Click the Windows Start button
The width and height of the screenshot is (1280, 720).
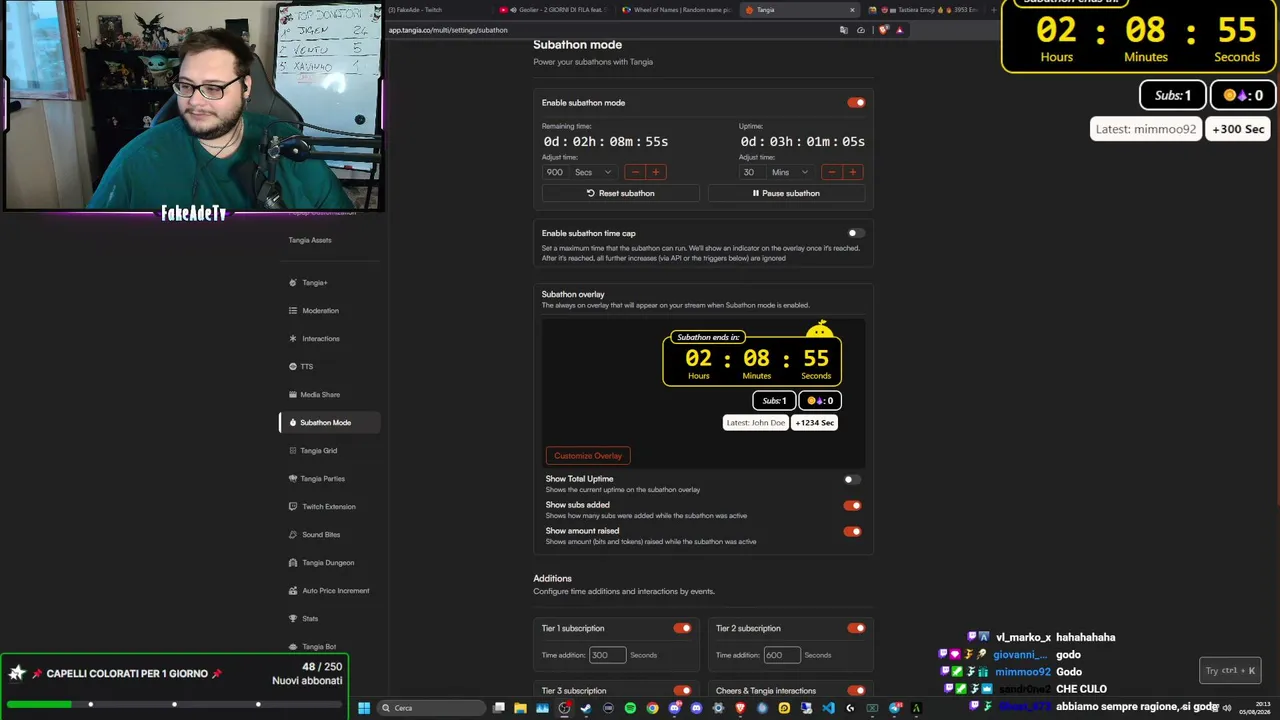364,708
